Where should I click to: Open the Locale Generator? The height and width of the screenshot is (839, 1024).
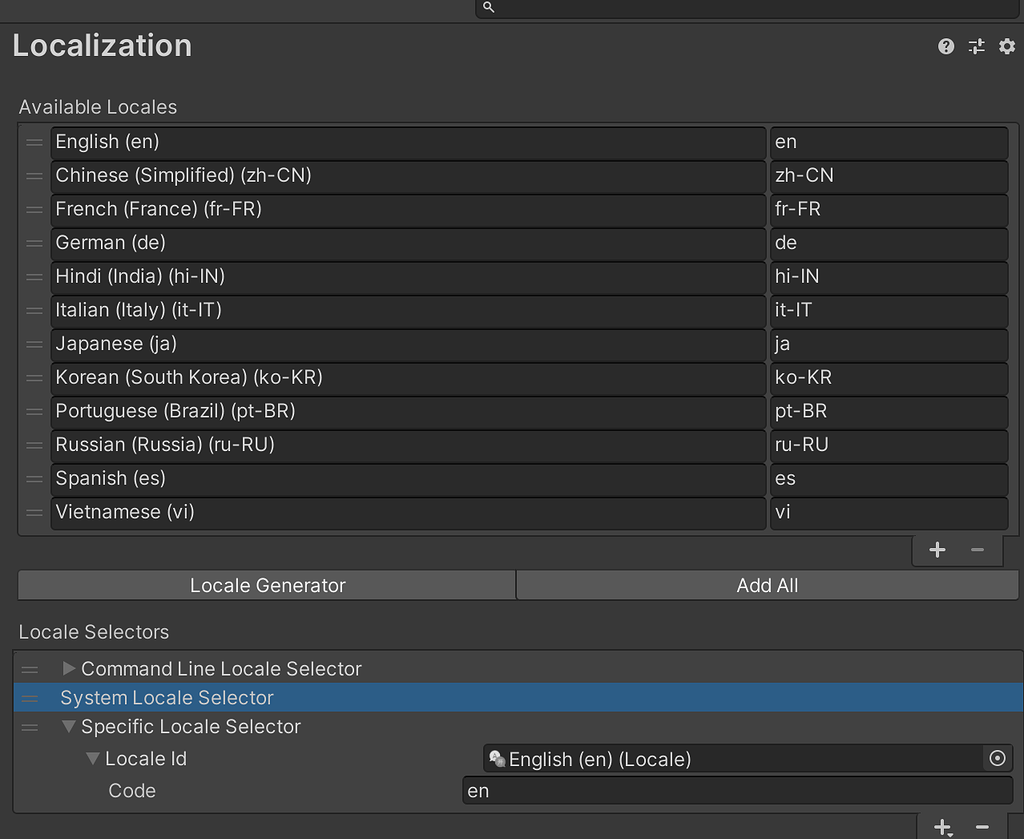pos(265,585)
